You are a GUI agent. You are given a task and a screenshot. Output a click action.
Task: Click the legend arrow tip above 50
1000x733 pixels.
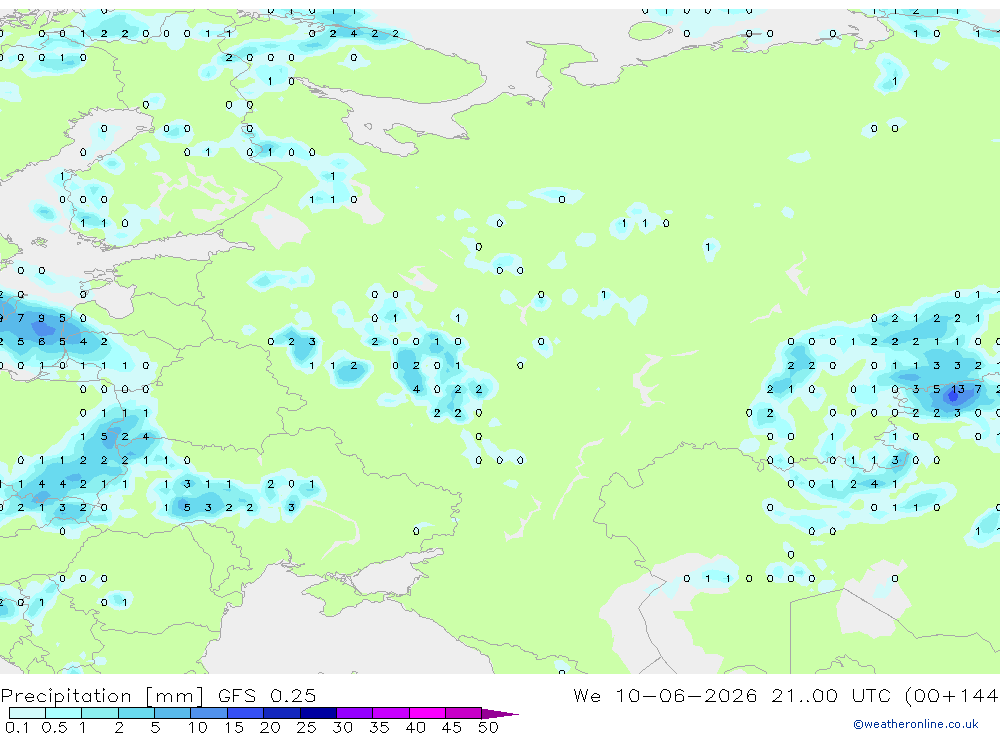click(x=500, y=713)
